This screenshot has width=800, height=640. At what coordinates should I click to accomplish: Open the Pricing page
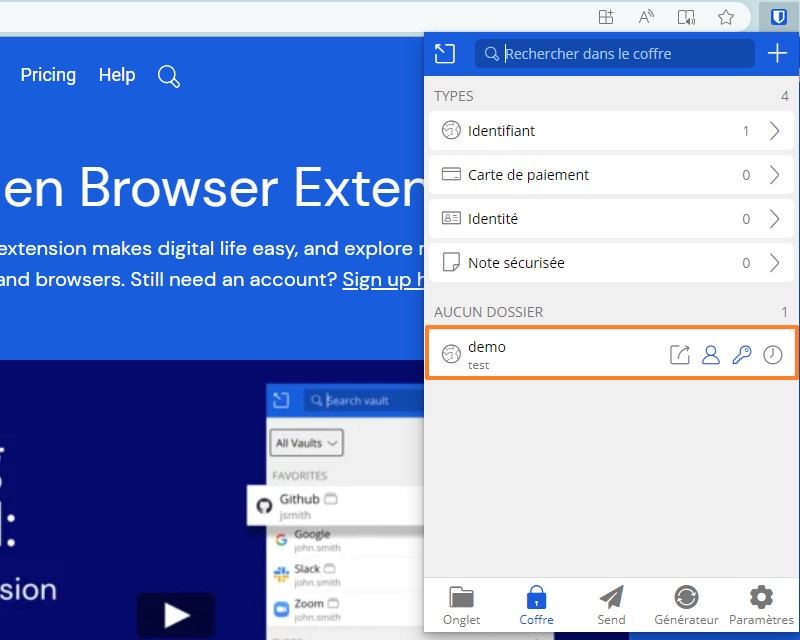coord(48,75)
